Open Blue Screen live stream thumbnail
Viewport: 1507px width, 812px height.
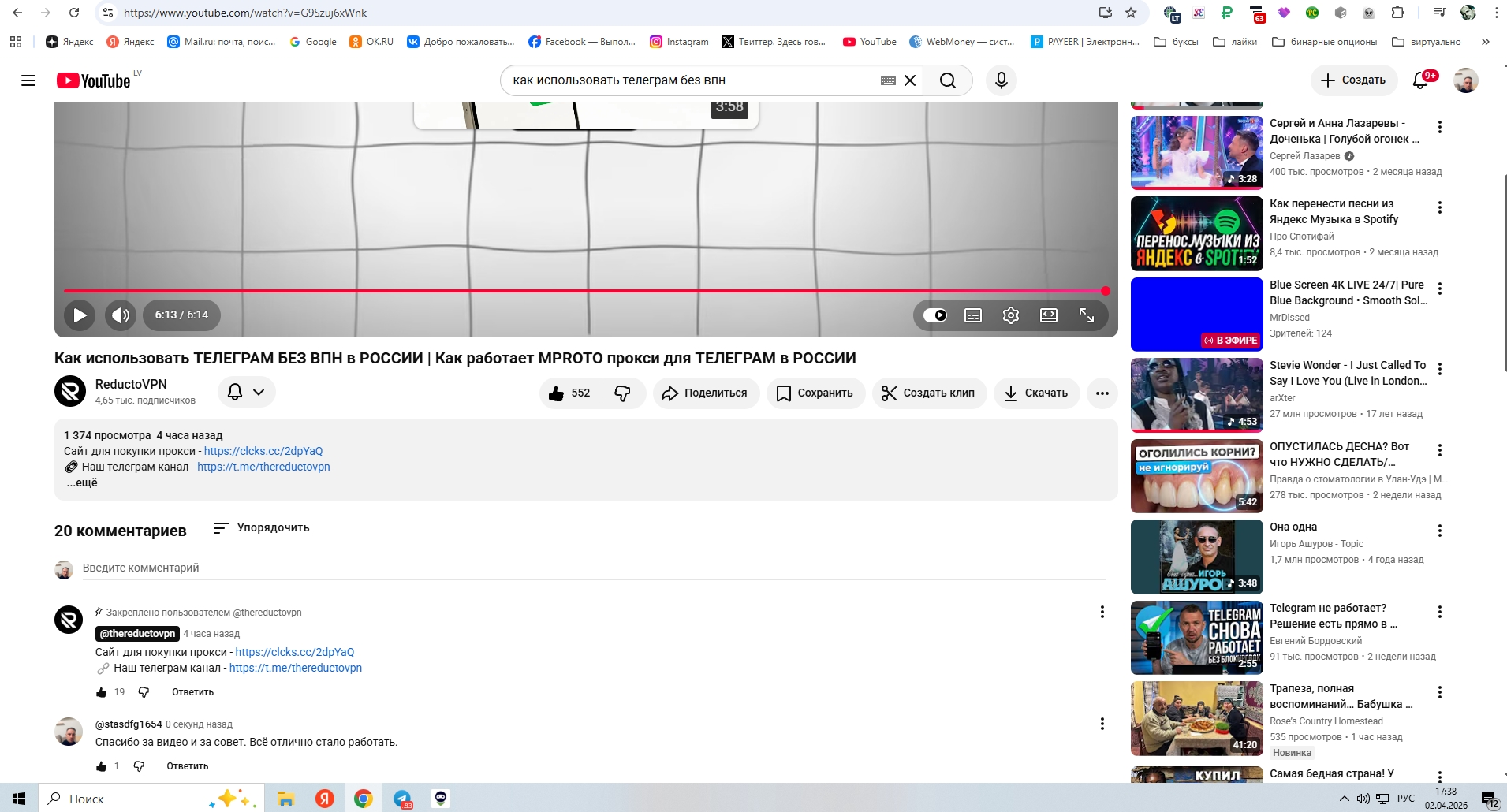coord(1197,315)
